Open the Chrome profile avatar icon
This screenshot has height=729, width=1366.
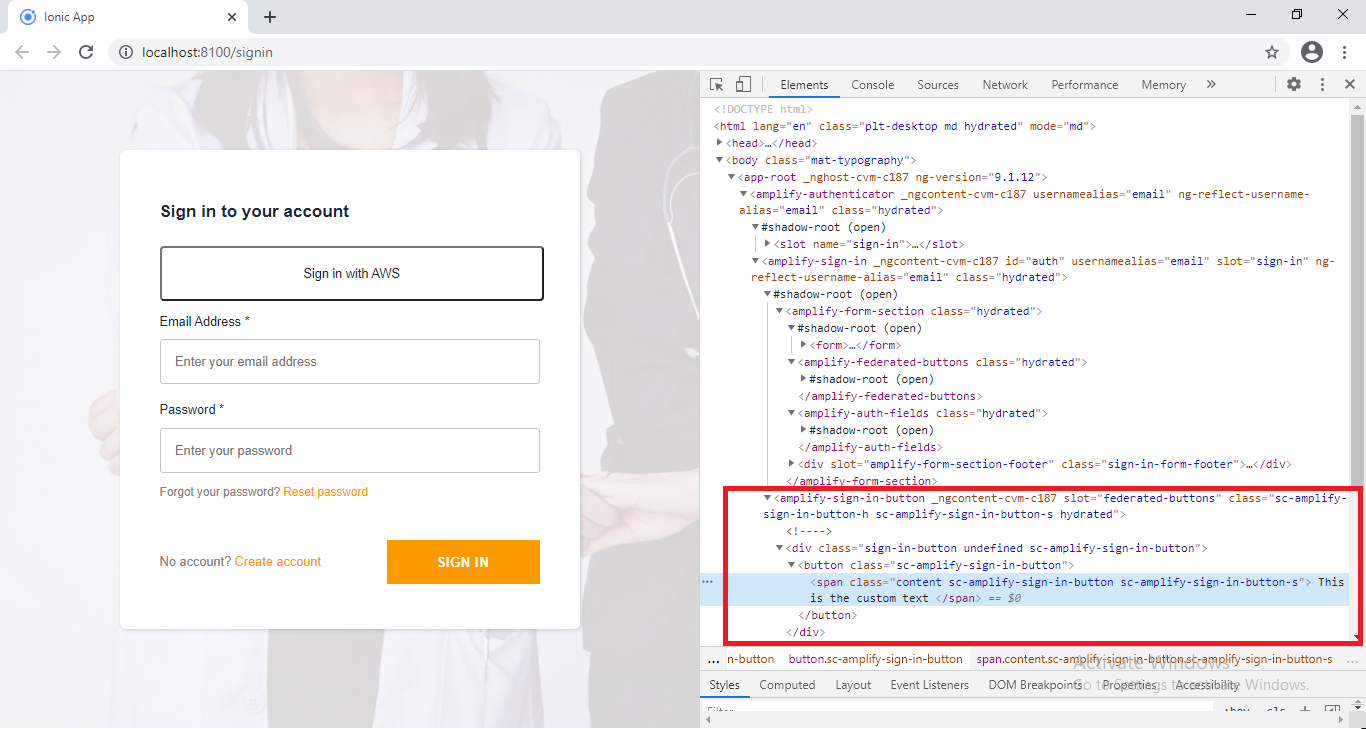pyautogui.click(x=1311, y=52)
